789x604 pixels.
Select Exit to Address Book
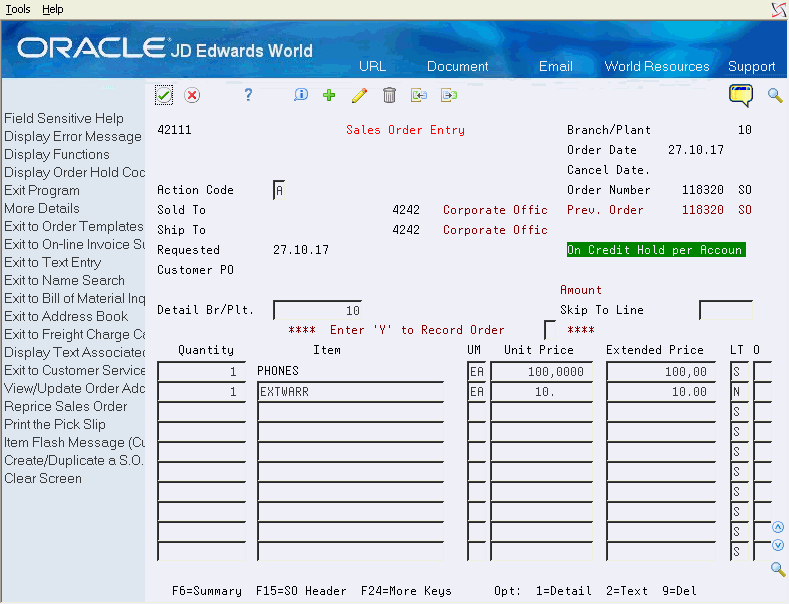[x=66, y=316]
